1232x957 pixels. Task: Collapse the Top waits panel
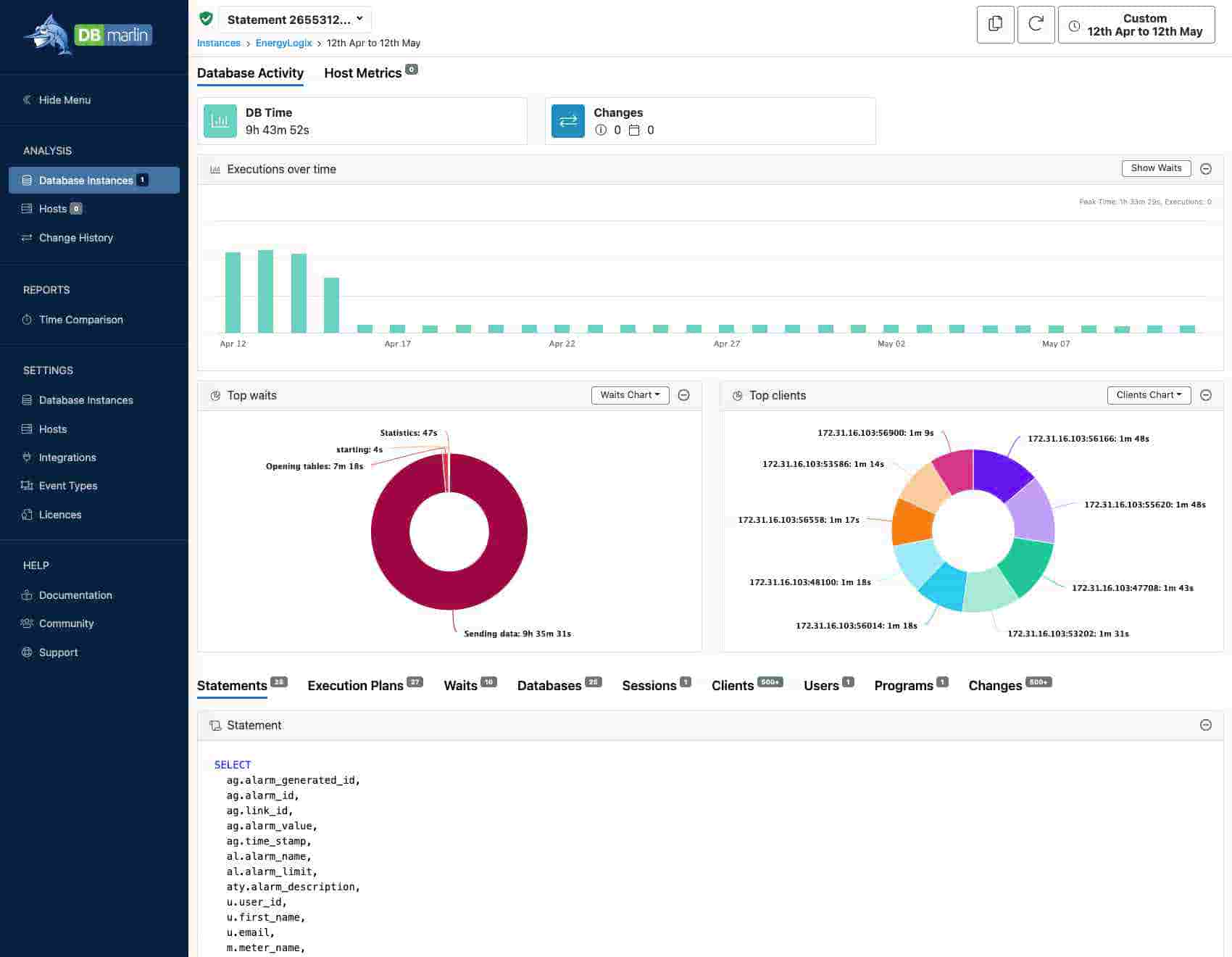coord(683,395)
